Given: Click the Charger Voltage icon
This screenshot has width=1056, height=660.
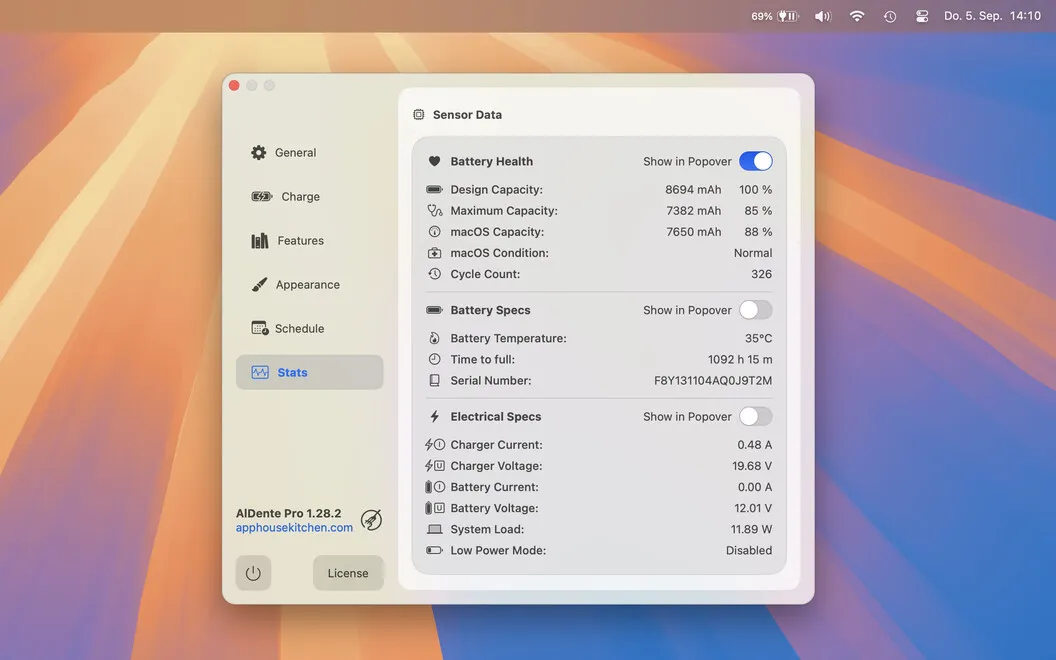Looking at the screenshot, I should click(434, 465).
